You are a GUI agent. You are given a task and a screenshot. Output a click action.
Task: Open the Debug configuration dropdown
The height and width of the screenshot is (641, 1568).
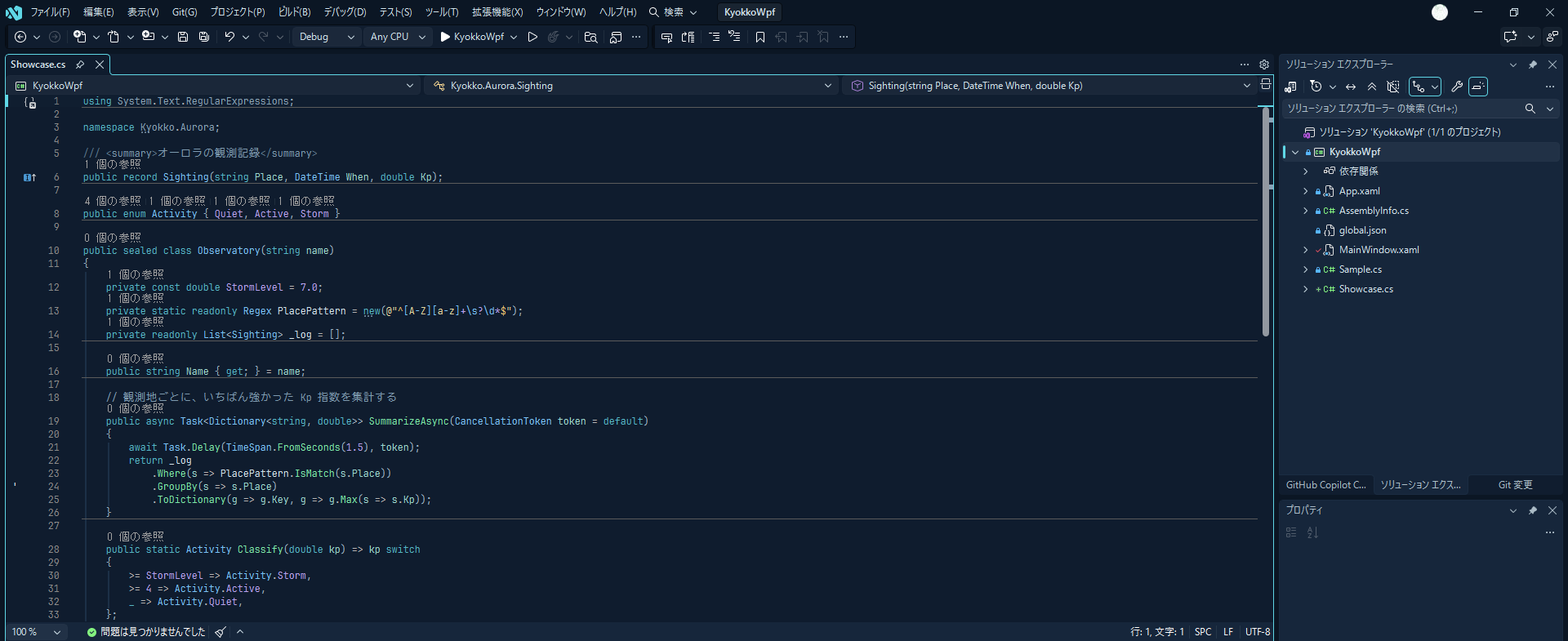pos(327,37)
